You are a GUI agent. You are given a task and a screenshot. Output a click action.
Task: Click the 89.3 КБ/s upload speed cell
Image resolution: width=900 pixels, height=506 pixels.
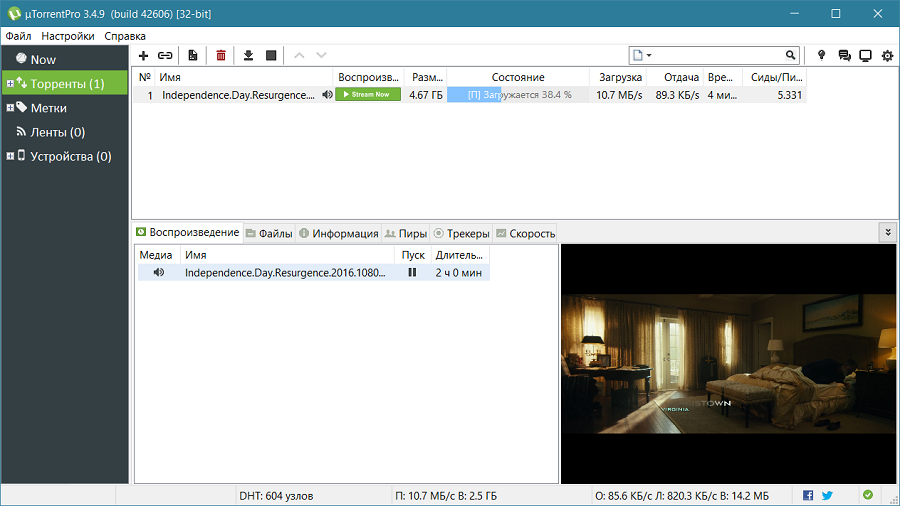(677, 95)
